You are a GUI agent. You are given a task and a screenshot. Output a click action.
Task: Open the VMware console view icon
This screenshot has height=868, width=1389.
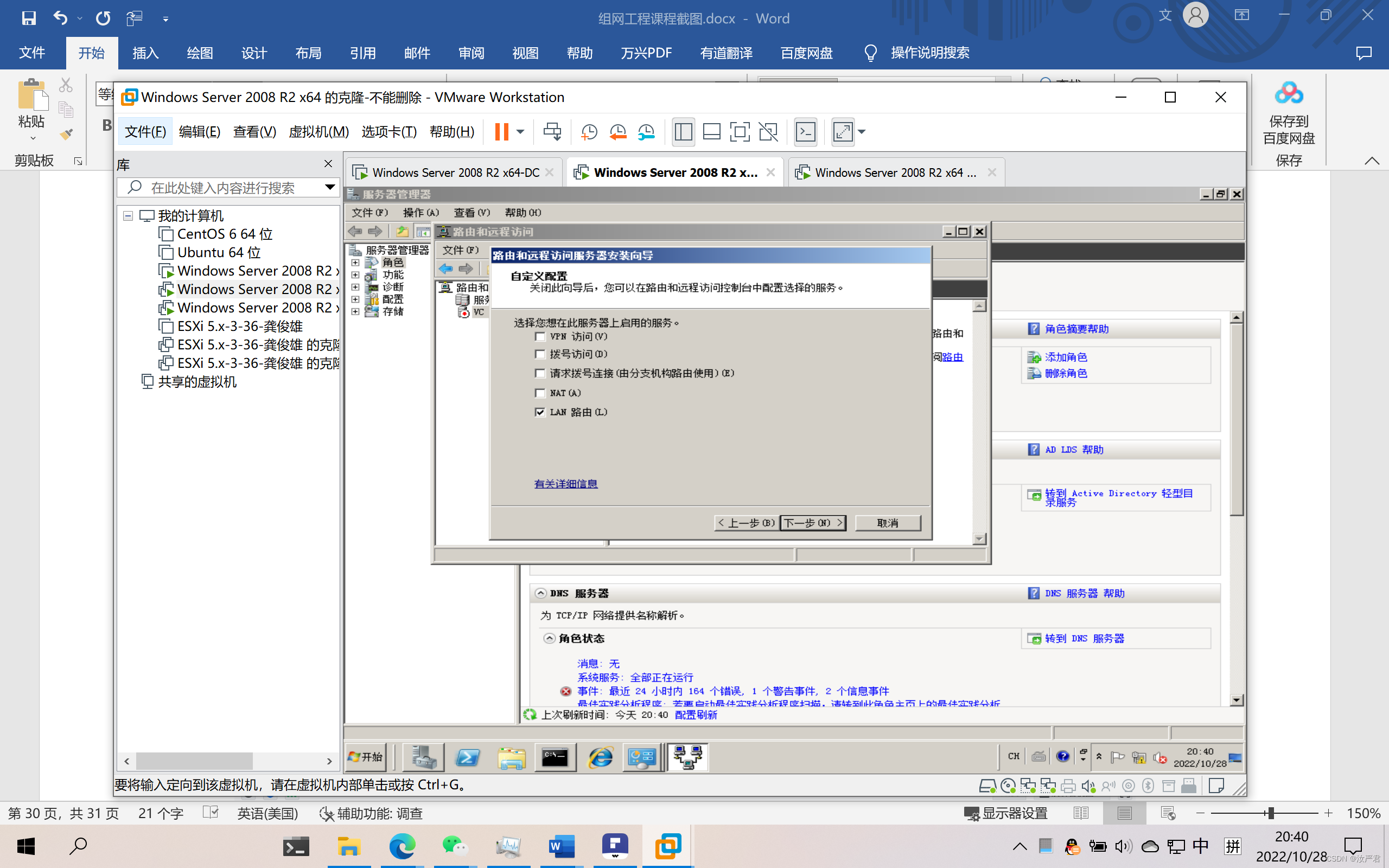click(805, 132)
